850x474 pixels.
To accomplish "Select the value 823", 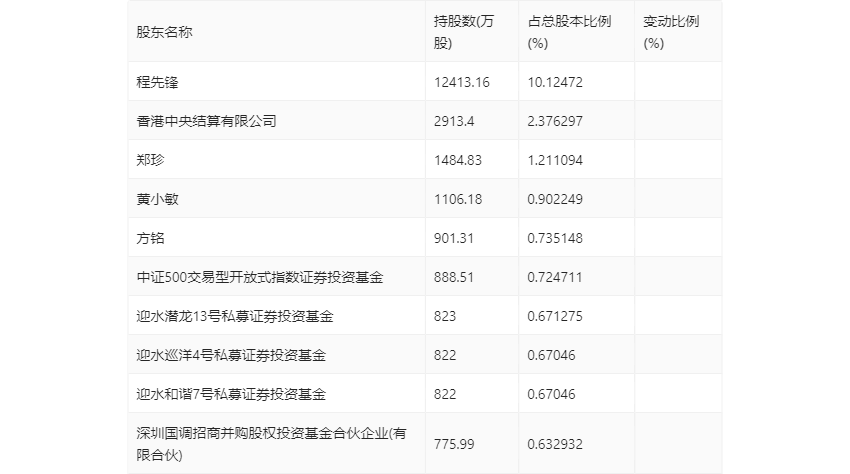I will [445, 316].
